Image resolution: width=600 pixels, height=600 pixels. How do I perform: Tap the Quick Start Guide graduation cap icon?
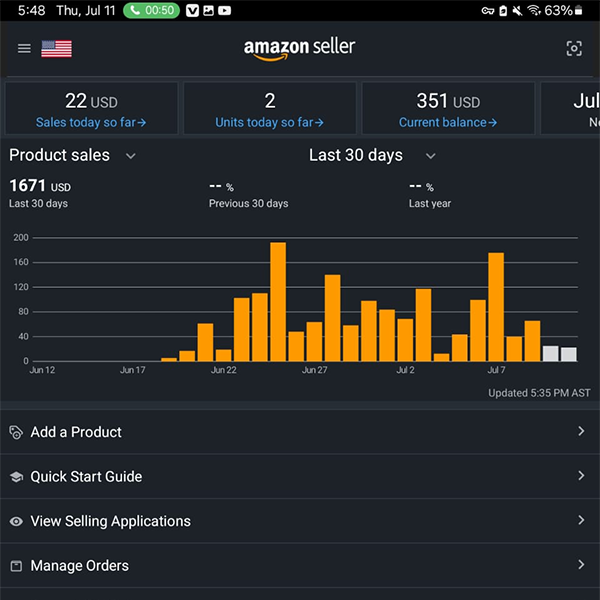[16, 477]
